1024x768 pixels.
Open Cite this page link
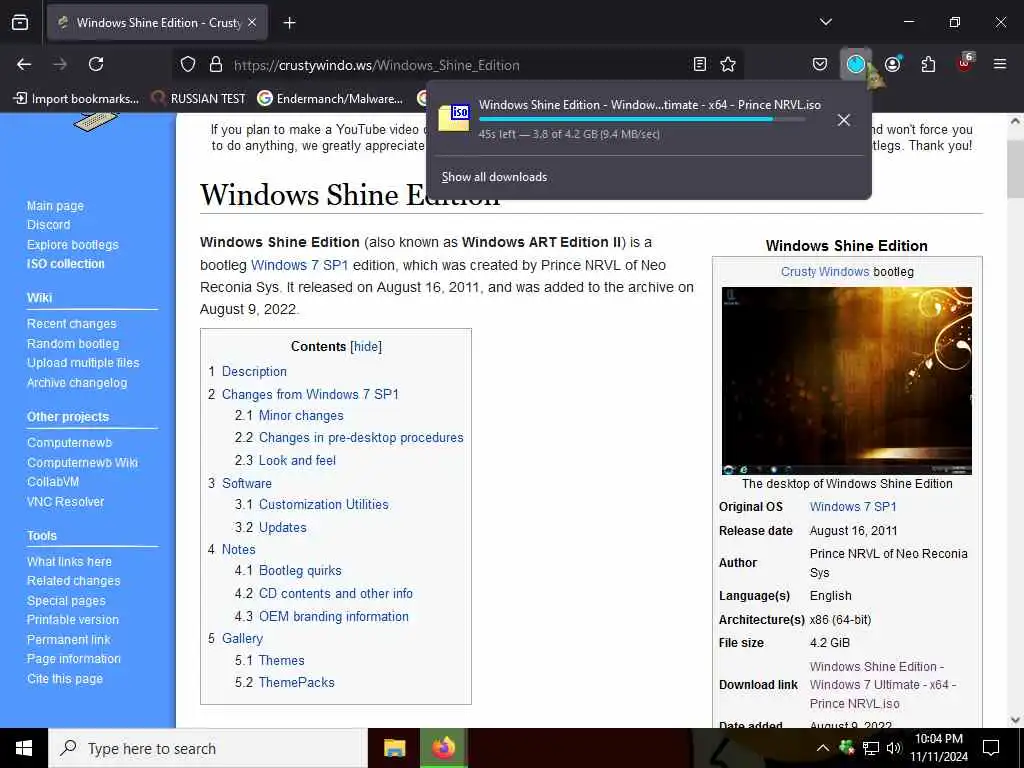tap(65, 679)
